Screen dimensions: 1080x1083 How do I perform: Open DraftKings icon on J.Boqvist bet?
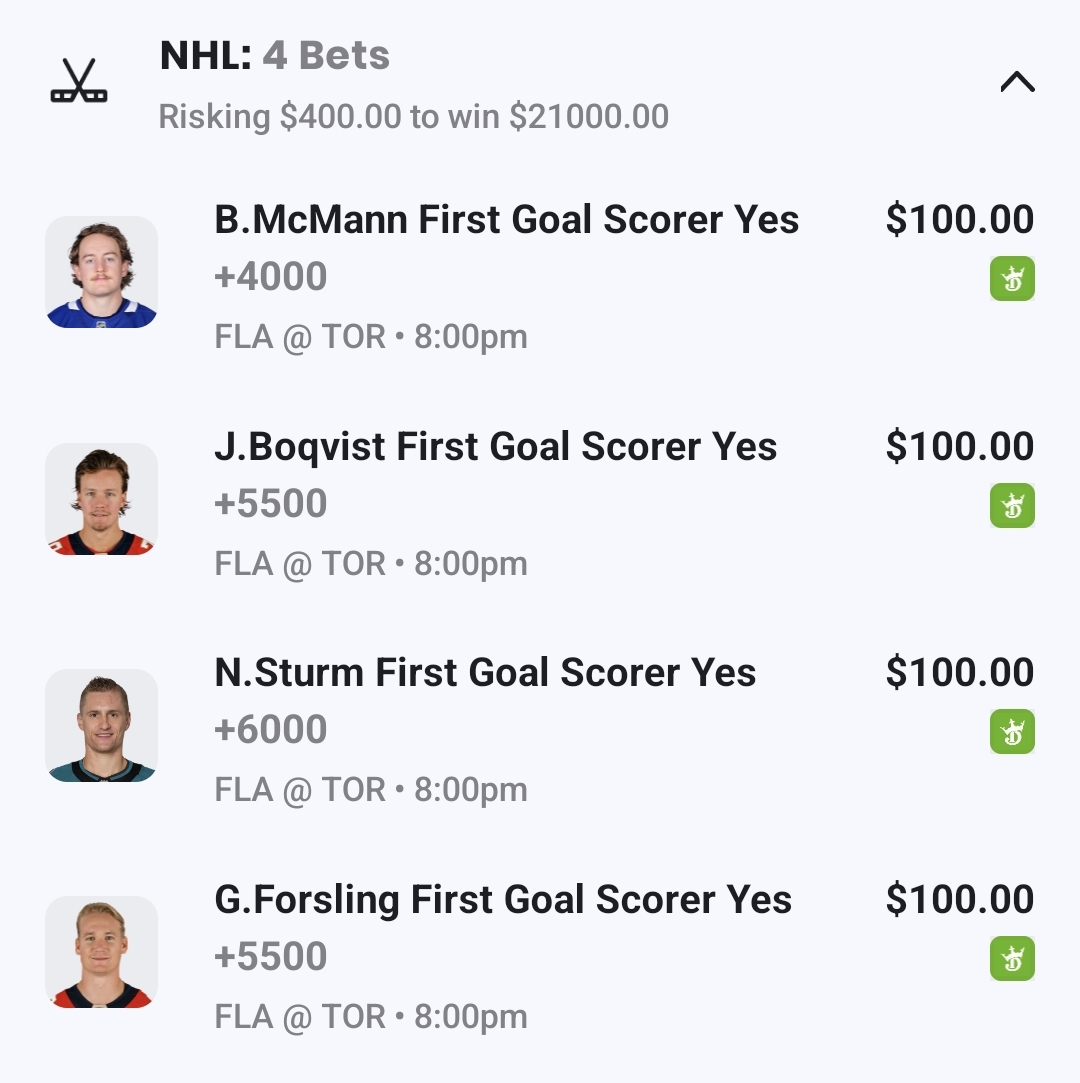[x=1012, y=506]
